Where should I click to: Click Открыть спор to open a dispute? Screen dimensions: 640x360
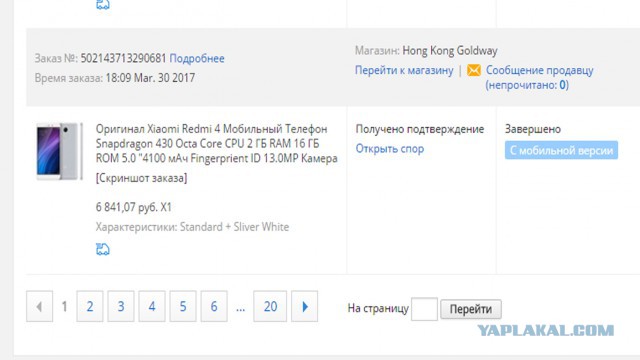(x=390, y=149)
